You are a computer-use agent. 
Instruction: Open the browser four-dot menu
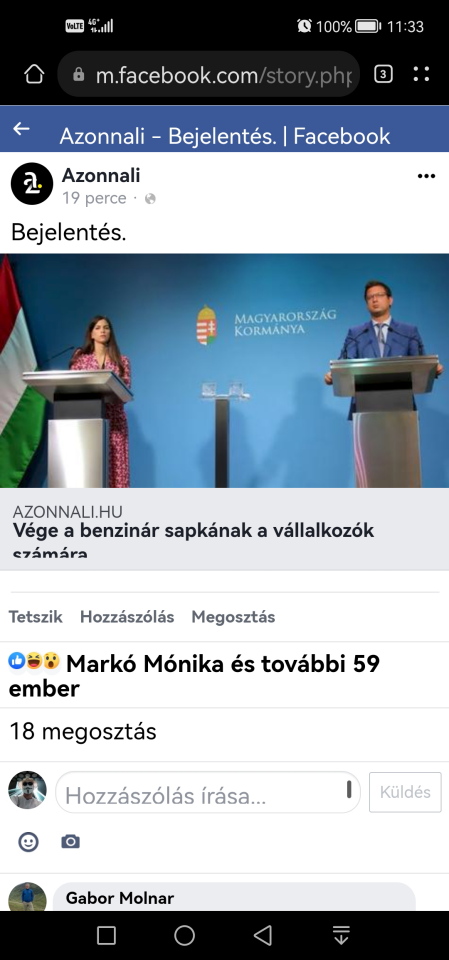point(421,75)
